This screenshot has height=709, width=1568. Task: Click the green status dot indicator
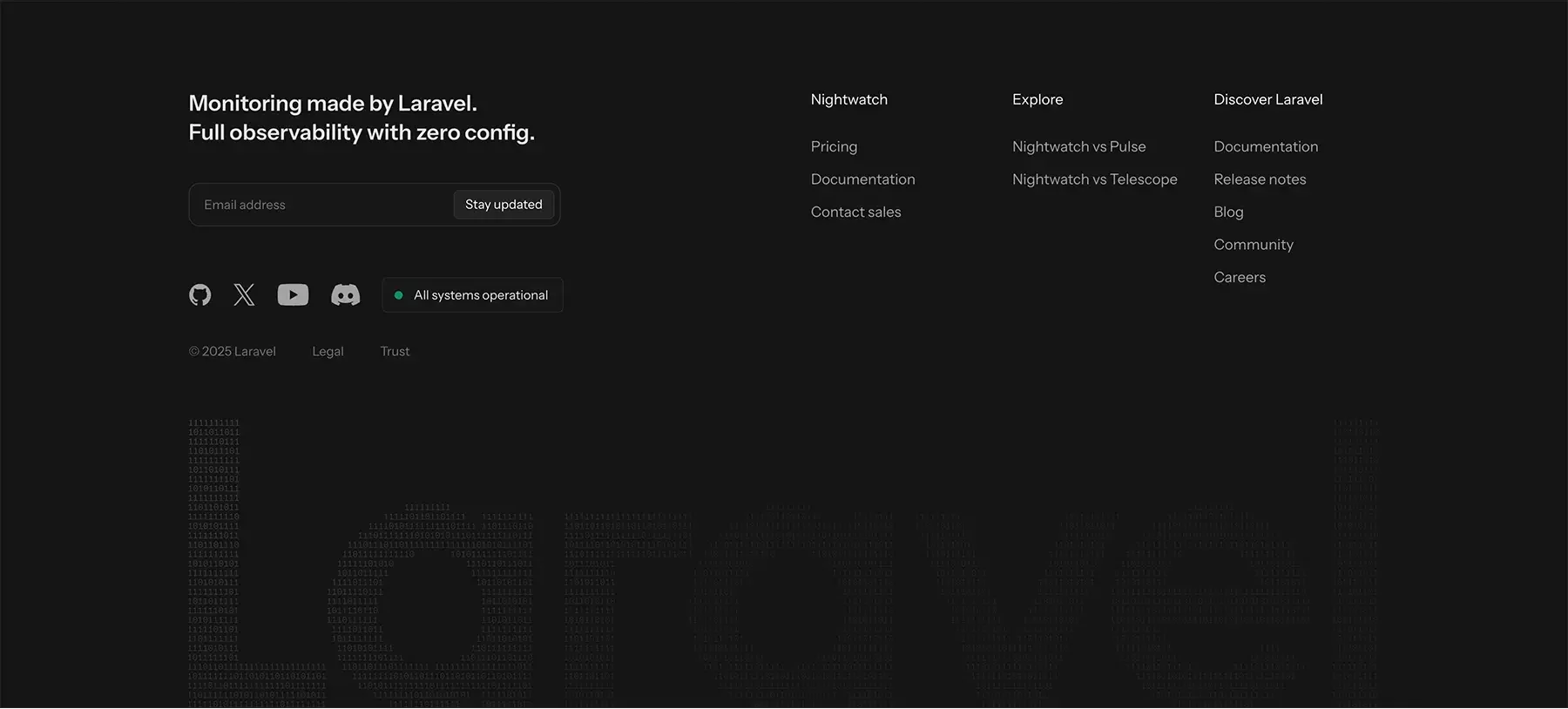[x=399, y=295]
